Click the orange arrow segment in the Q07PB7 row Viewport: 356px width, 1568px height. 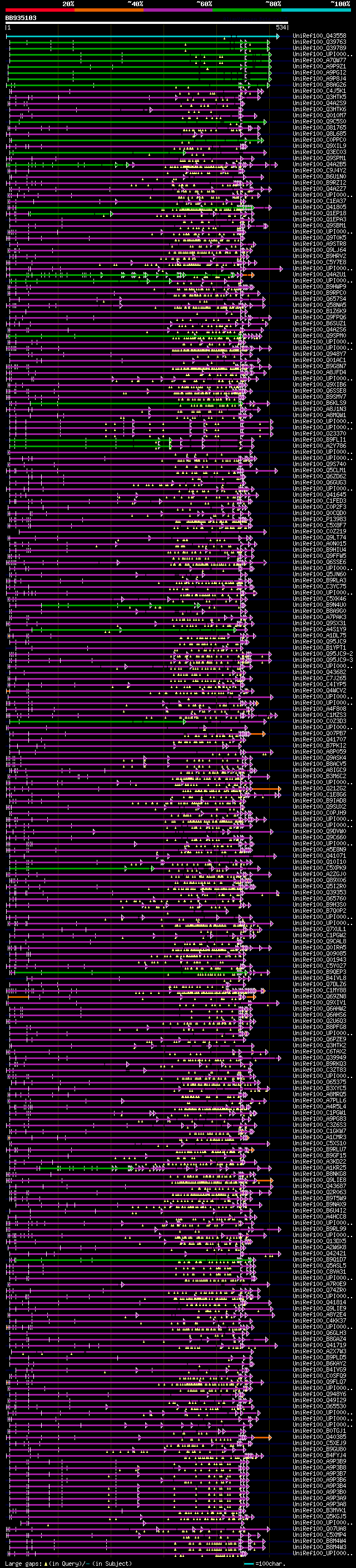point(257,734)
